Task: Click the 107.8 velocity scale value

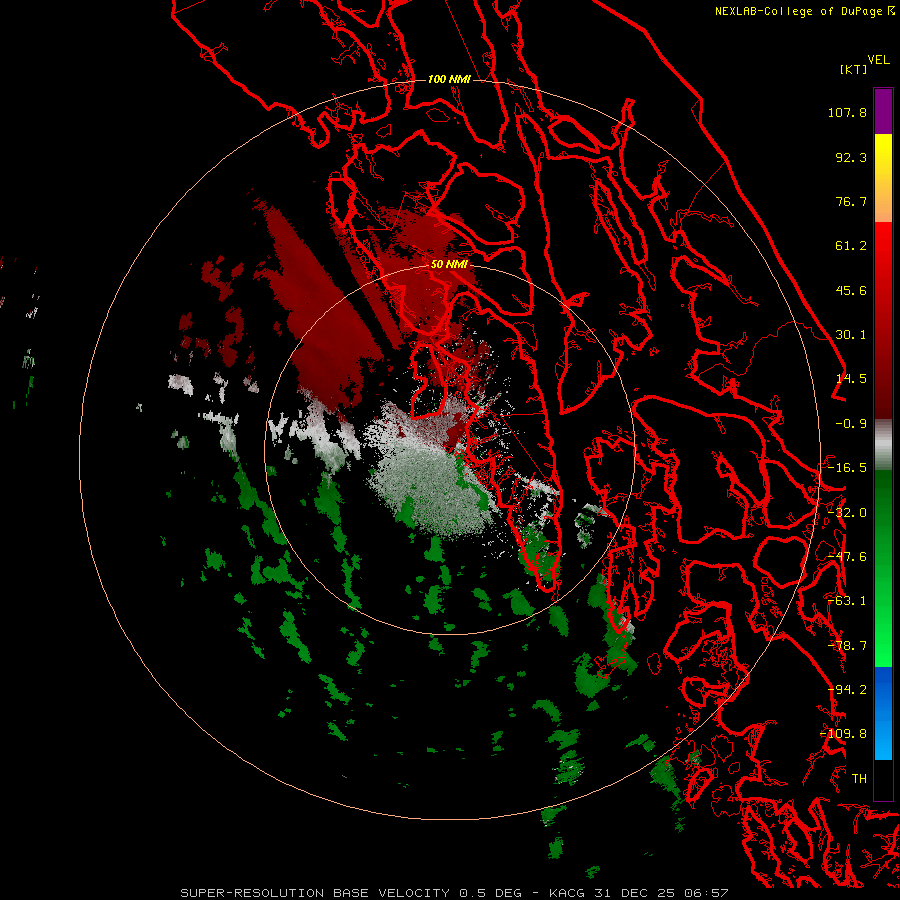Action: [x=847, y=112]
